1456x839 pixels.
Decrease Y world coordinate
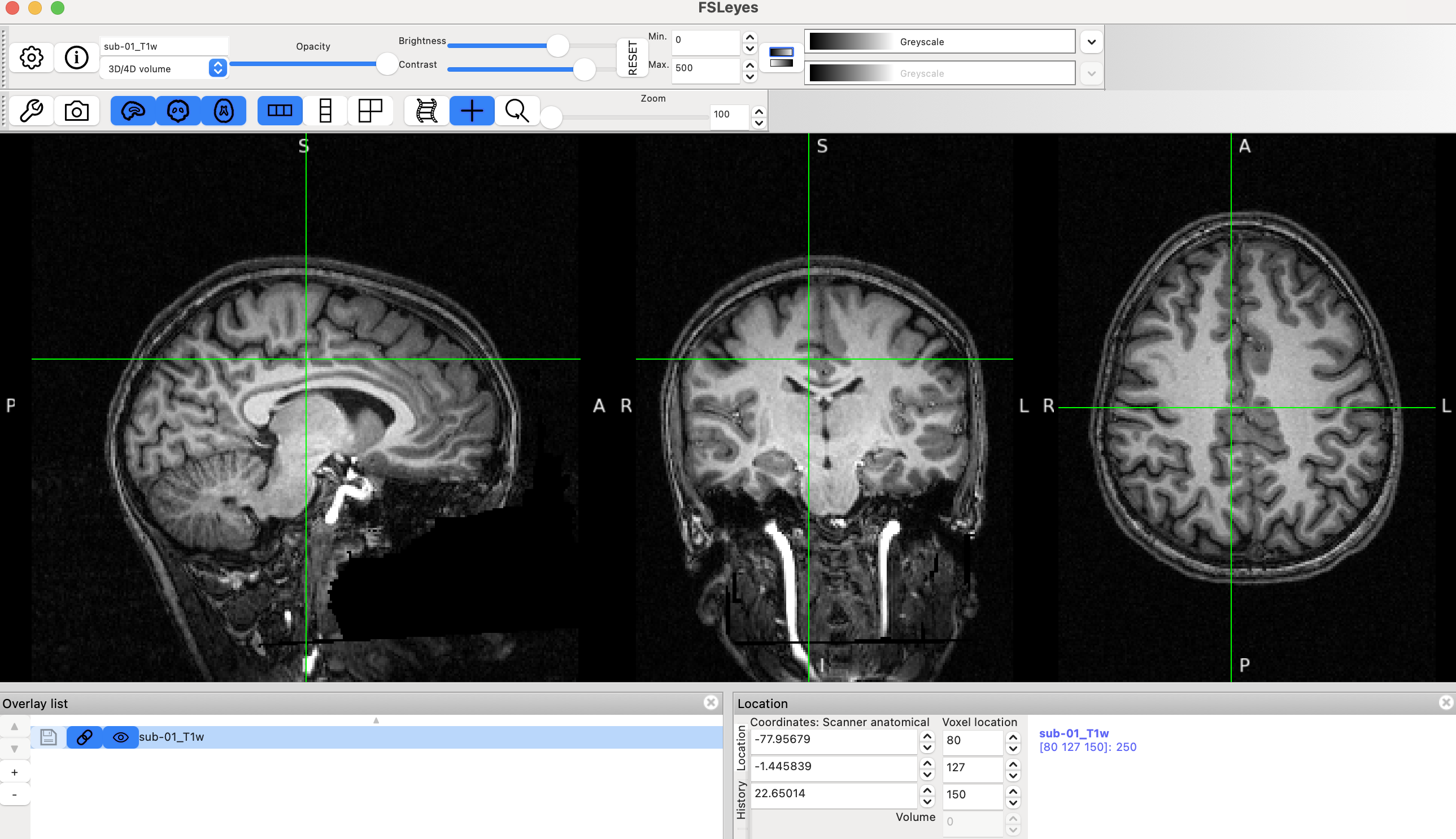point(927,775)
